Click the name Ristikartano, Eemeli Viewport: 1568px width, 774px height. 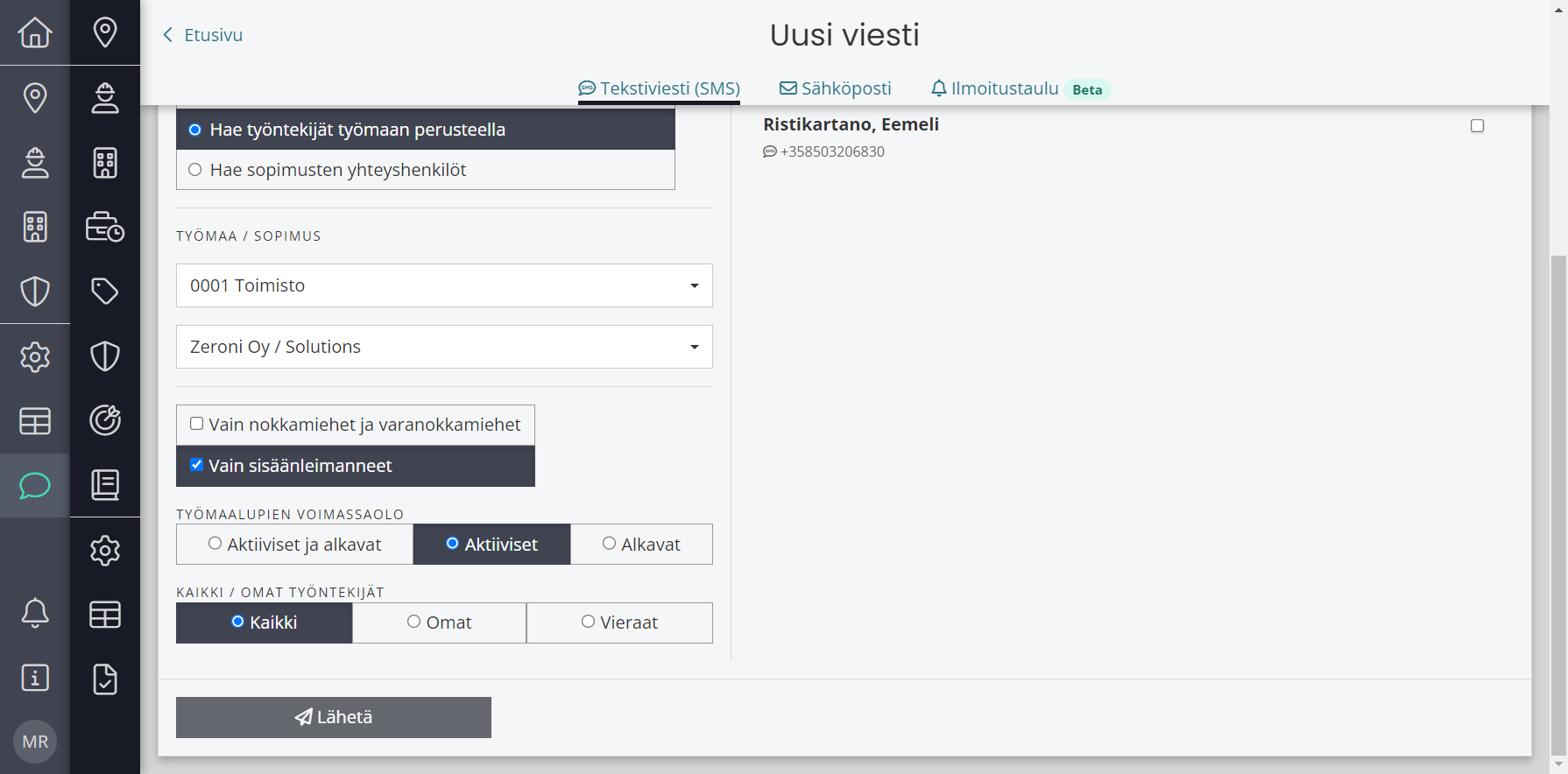pos(851,124)
